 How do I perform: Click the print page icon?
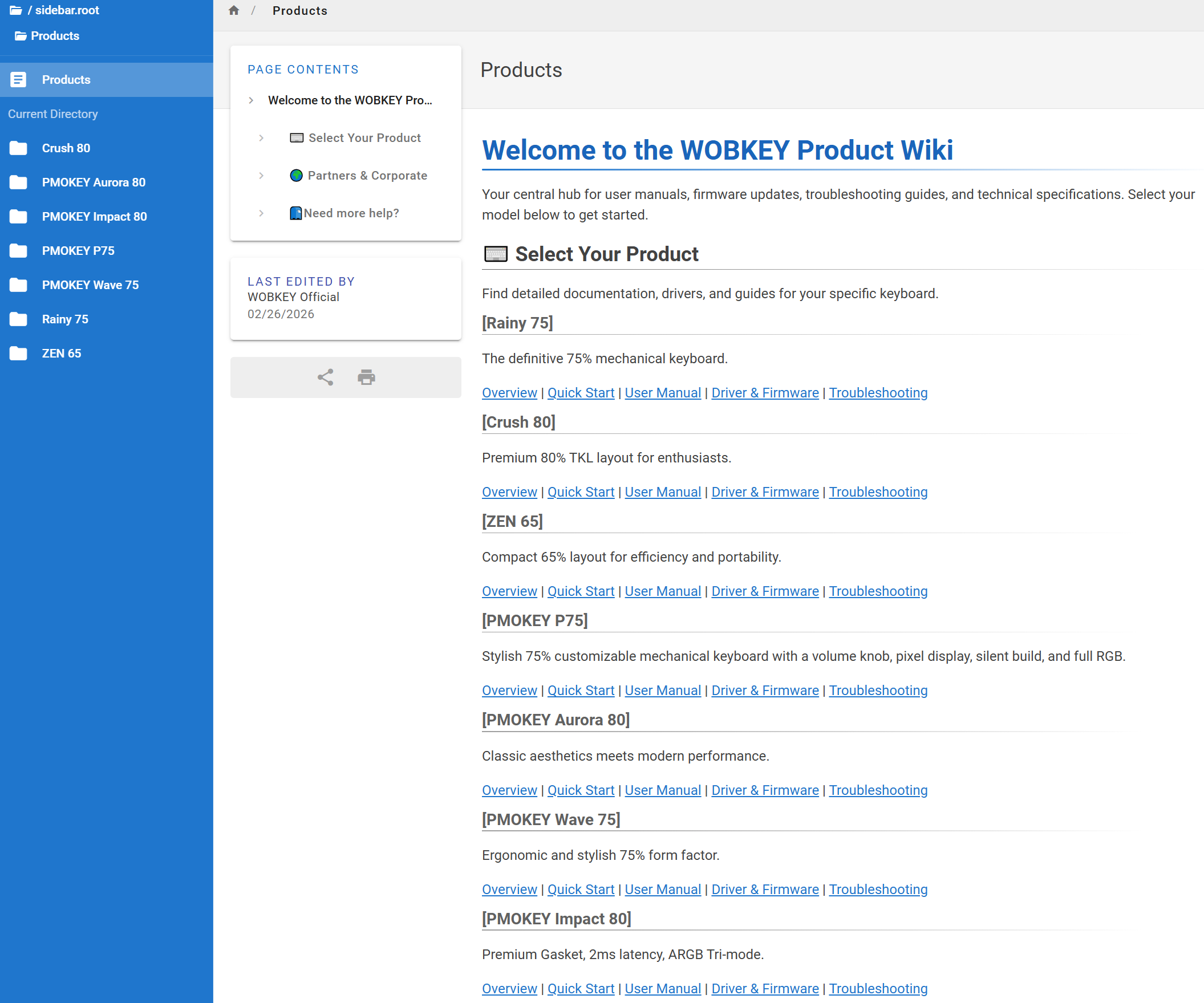pyautogui.click(x=366, y=377)
